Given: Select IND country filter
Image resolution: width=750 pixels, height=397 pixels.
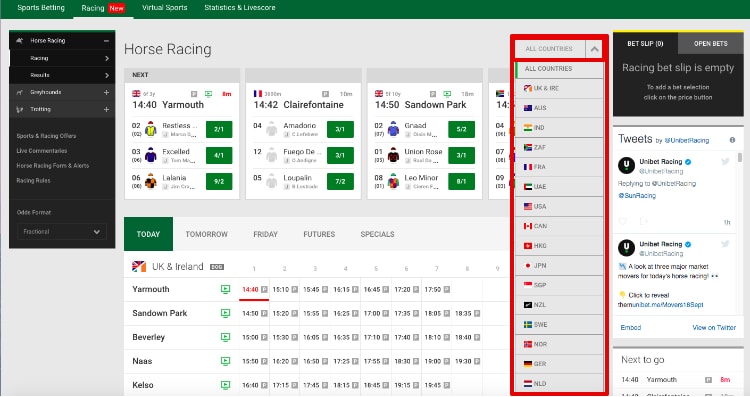Looking at the screenshot, I should [x=559, y=128].
